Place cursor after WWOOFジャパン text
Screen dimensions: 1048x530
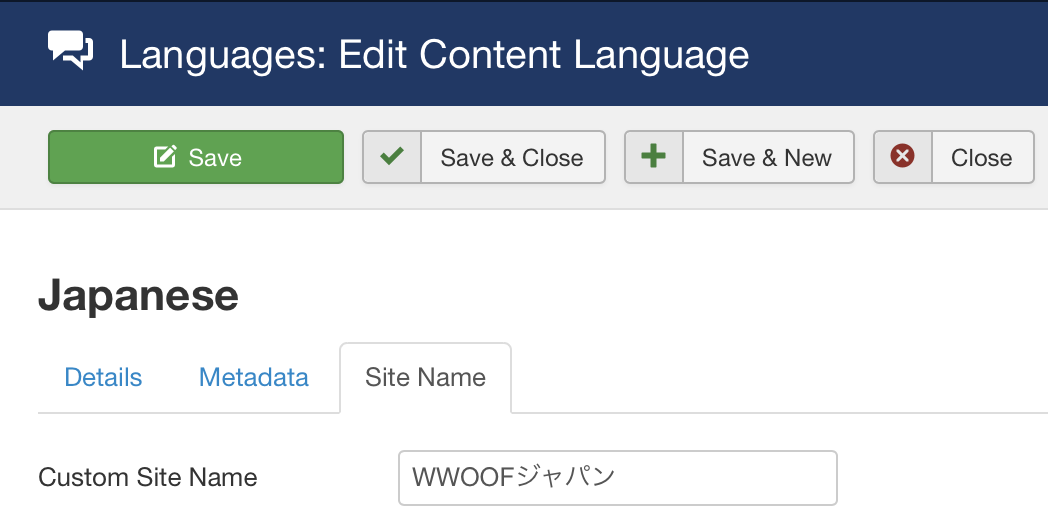point(618,477)
